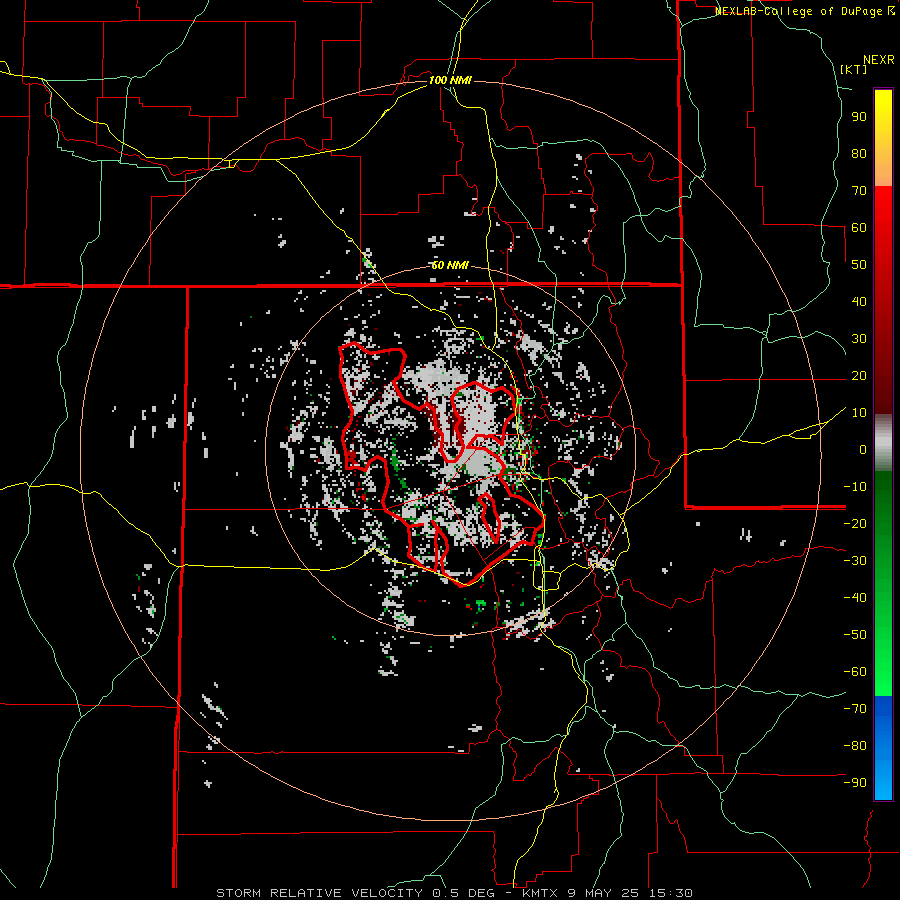Click the -40 value on the velocity scale
Viewport: 900px width, 900px height.
(x=855, y=598)
